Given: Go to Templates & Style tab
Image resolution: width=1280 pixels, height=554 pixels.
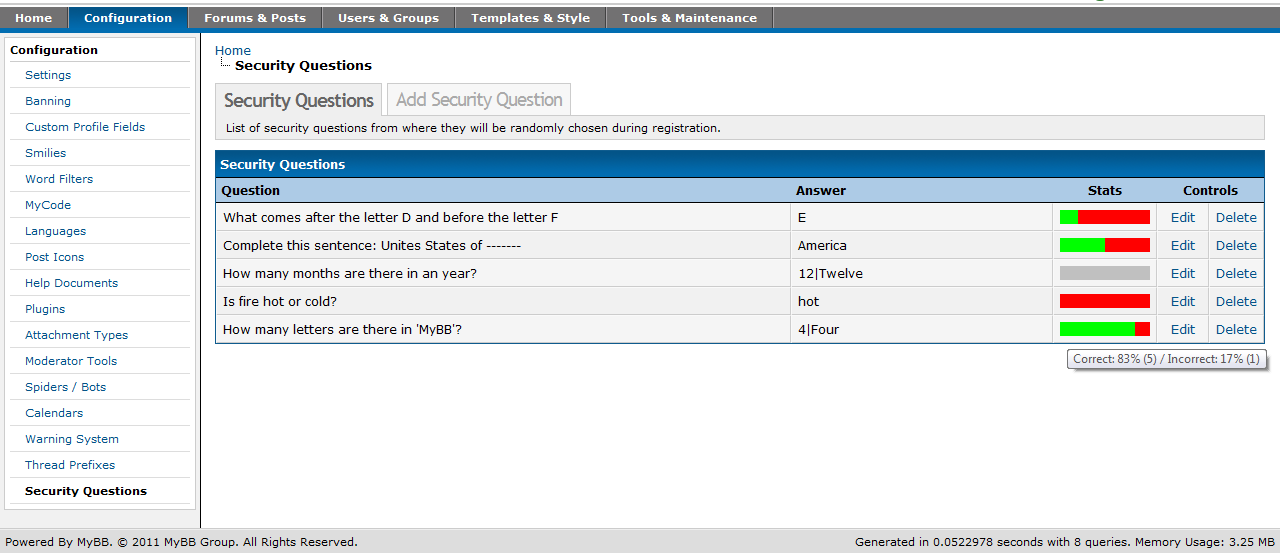Looking at the screenshot, I should (x=530, y=18).
